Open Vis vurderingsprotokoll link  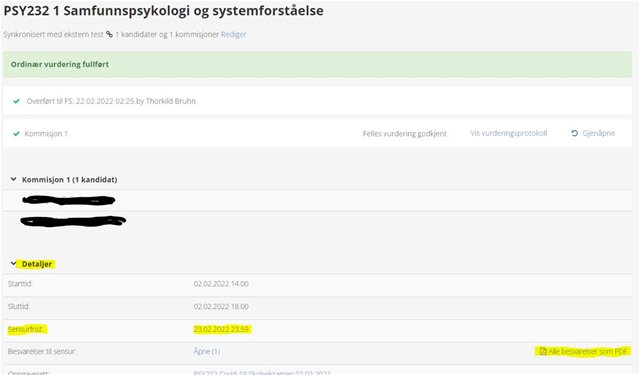click(509, 133)
